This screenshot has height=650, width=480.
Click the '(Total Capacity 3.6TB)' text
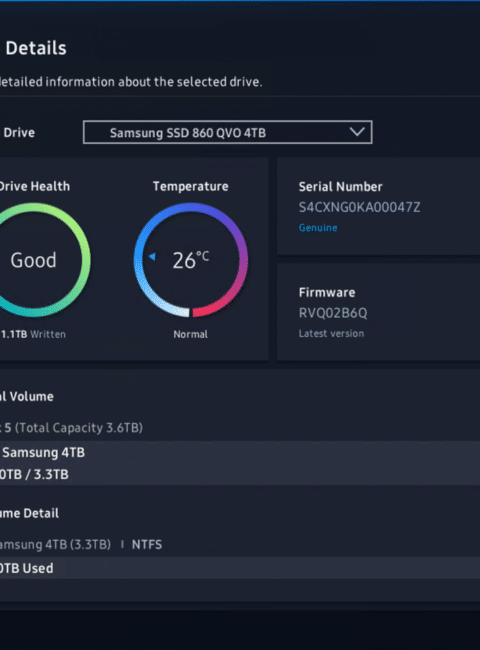[x=79, y=427]
